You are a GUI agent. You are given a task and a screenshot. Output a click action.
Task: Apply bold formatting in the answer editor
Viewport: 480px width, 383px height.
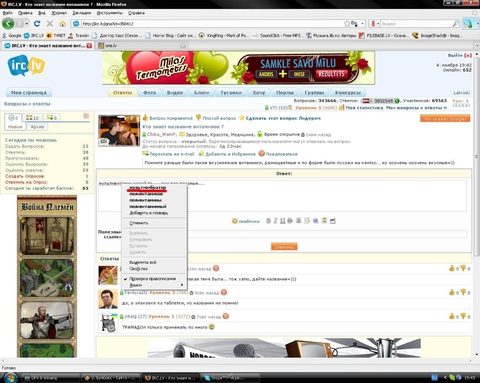pos(268,221)
